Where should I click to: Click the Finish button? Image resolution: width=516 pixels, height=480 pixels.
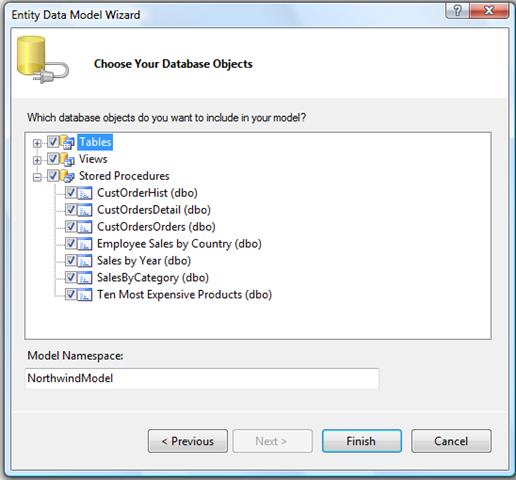coord(362,441)
